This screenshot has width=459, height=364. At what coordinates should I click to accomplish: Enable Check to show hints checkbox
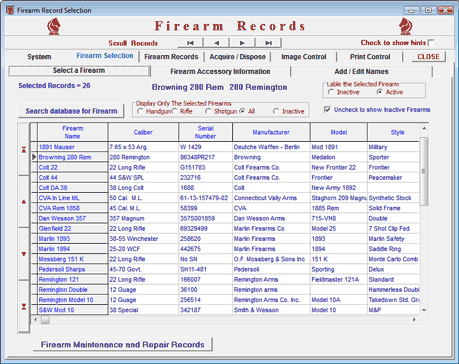431,43
